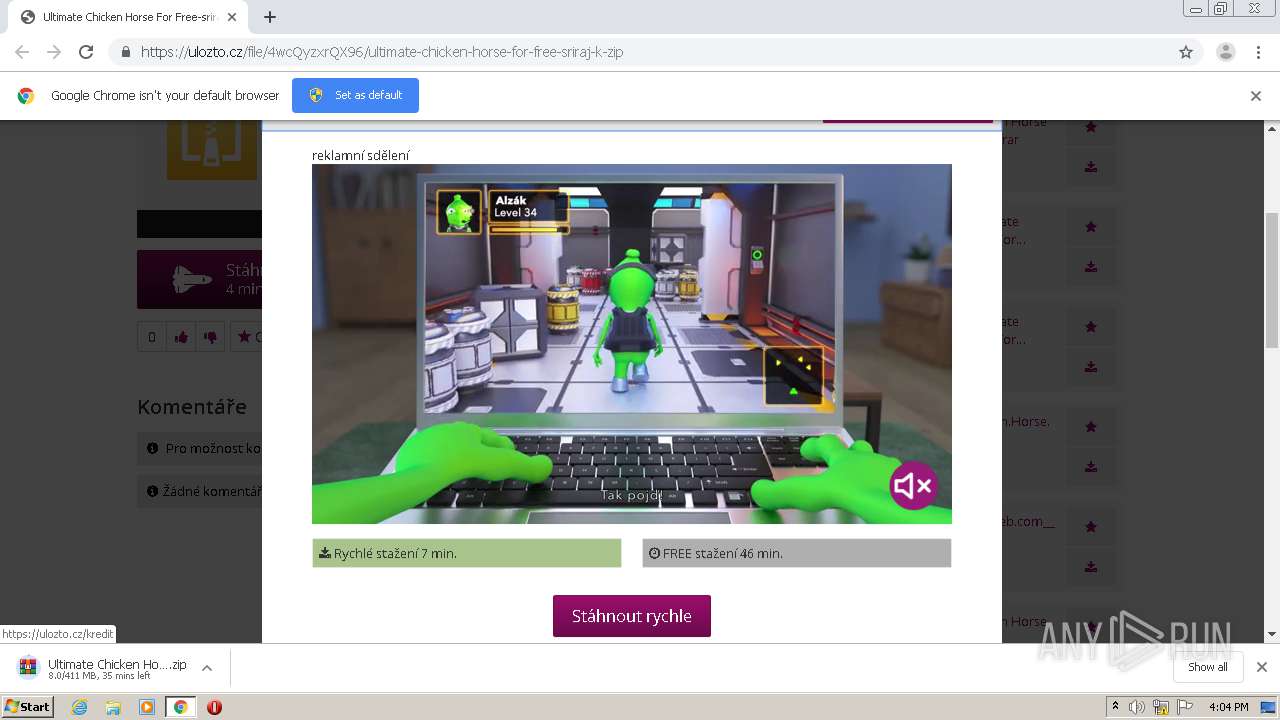Click the address bar URL
Screen dimensions: 1280x720
382,52
